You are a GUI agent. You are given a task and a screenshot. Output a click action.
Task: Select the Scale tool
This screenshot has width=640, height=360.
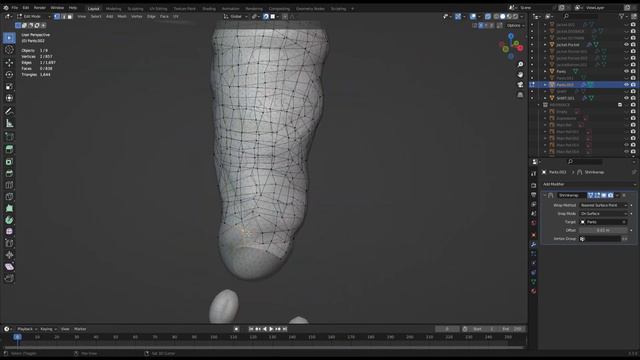click(9, 87)
